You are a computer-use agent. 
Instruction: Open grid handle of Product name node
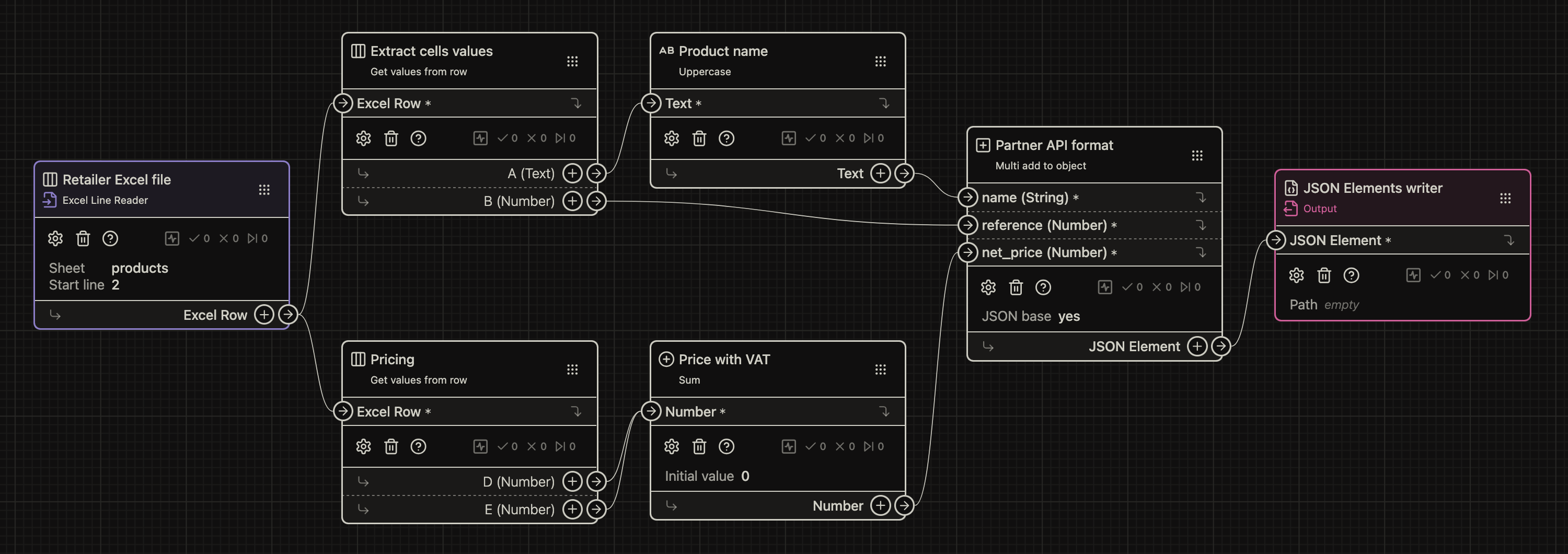880,62
